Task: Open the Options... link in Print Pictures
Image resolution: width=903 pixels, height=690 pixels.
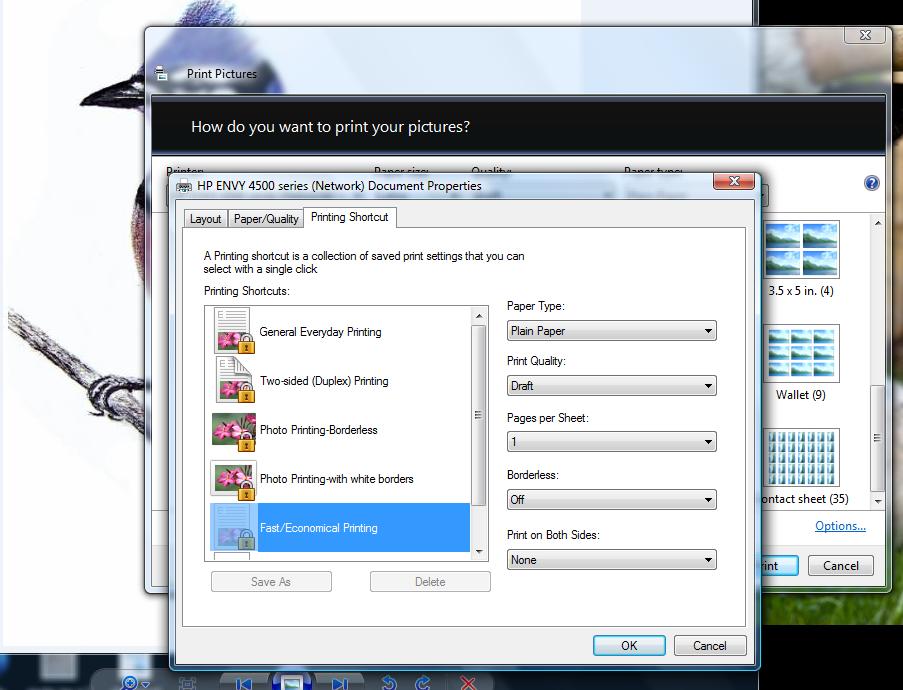Action: [840, 526]
